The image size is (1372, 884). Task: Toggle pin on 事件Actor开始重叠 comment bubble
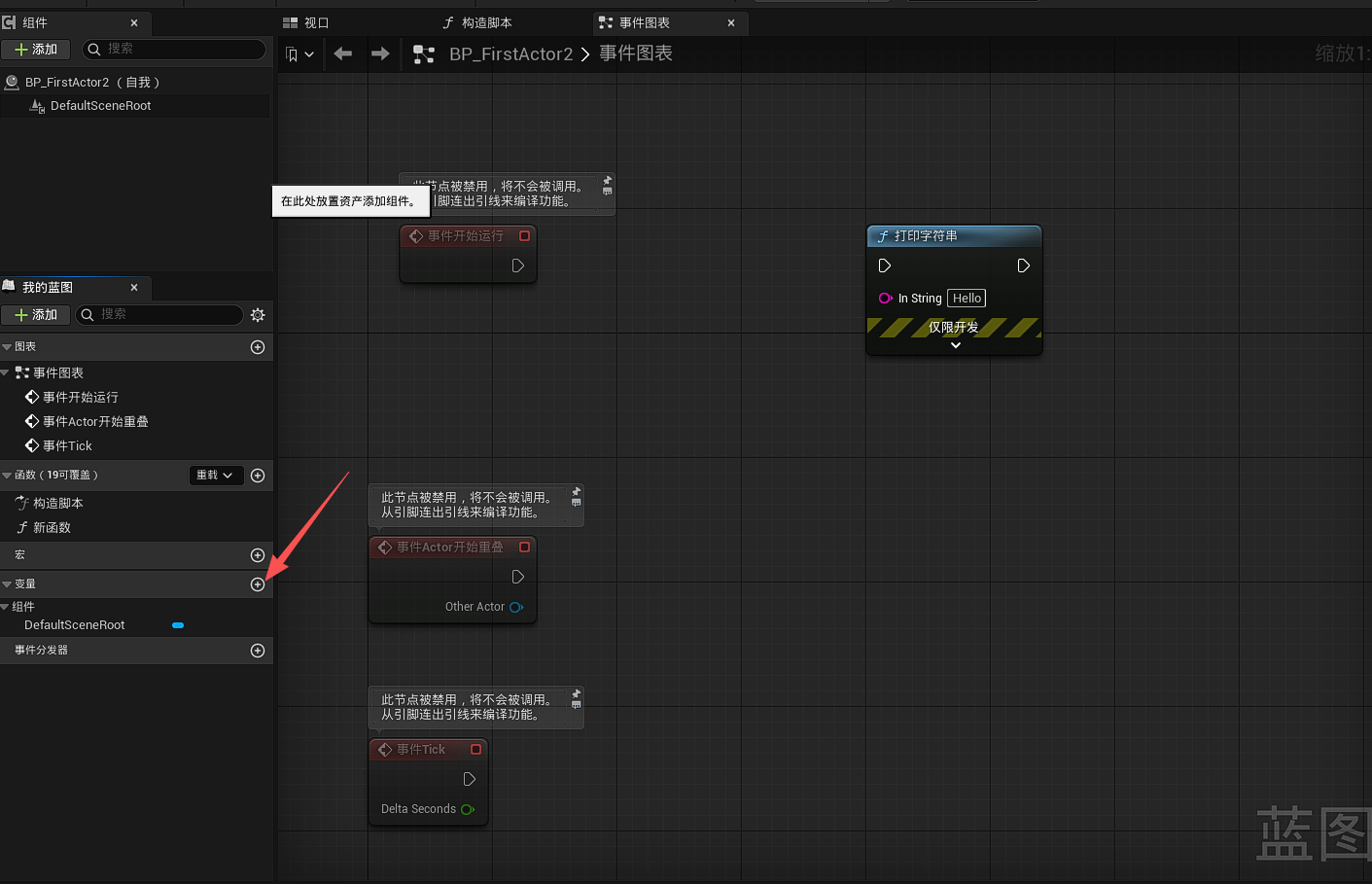577,492
